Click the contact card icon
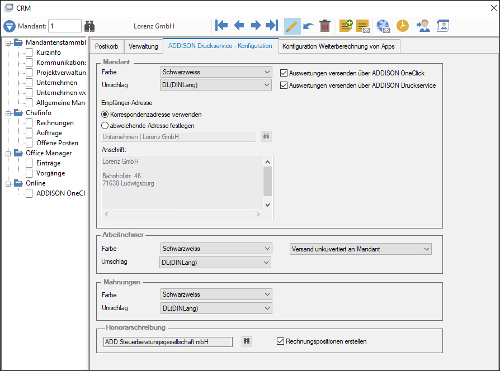 coord(443,26)
